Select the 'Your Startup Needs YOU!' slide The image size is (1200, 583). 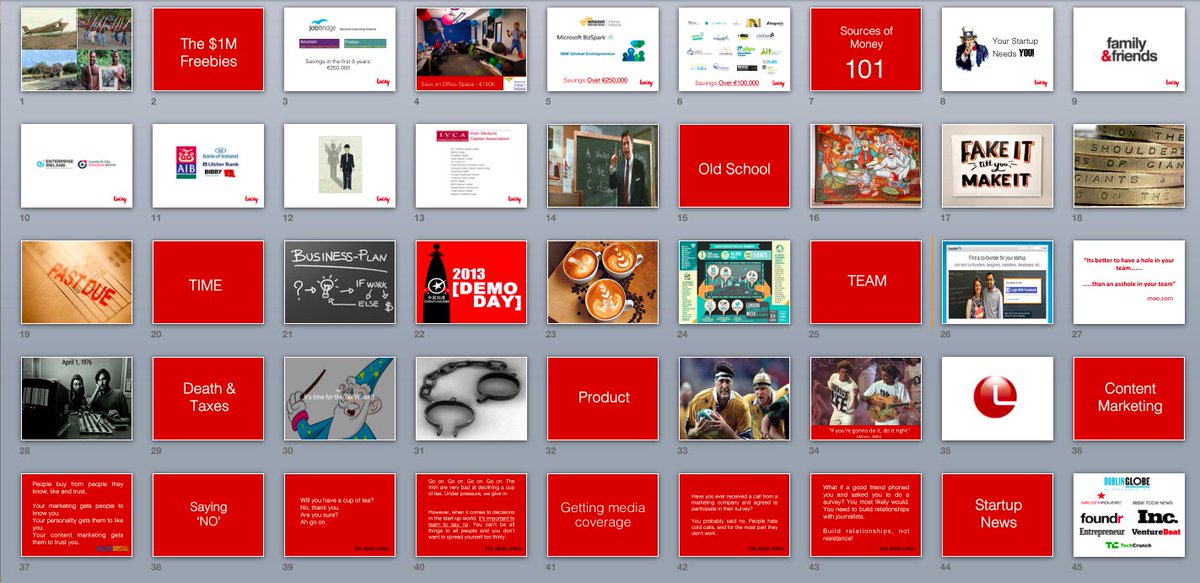[997, 49]
